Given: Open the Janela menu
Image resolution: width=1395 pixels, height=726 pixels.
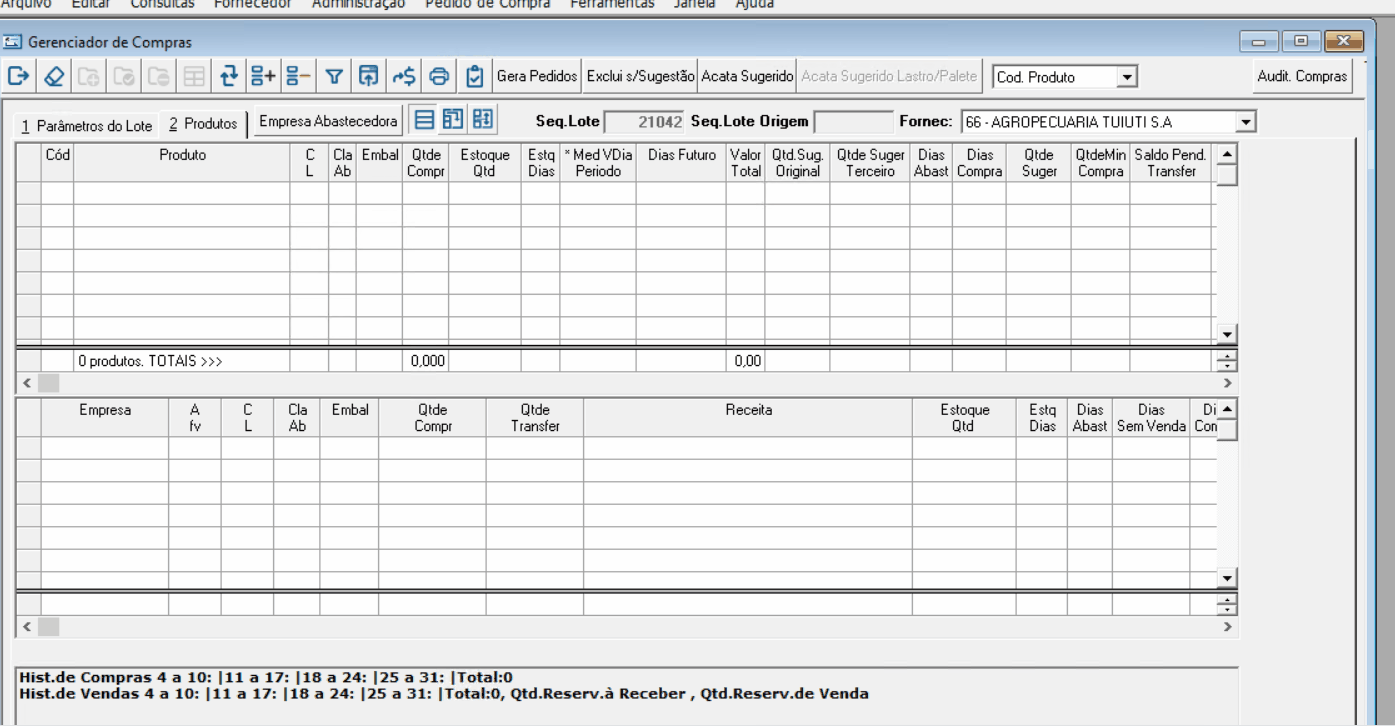Looking at the screenshot, I should [x=695, y=4].
